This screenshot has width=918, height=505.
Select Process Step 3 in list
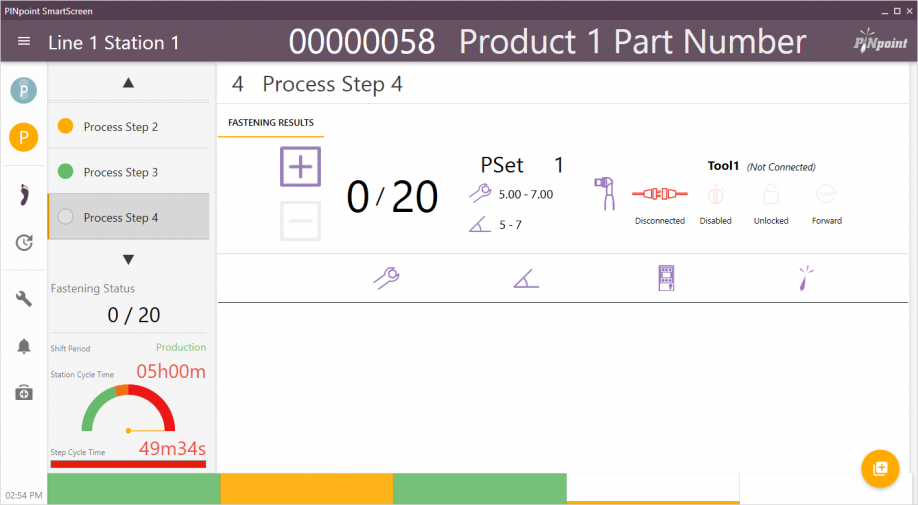point(128,171)
